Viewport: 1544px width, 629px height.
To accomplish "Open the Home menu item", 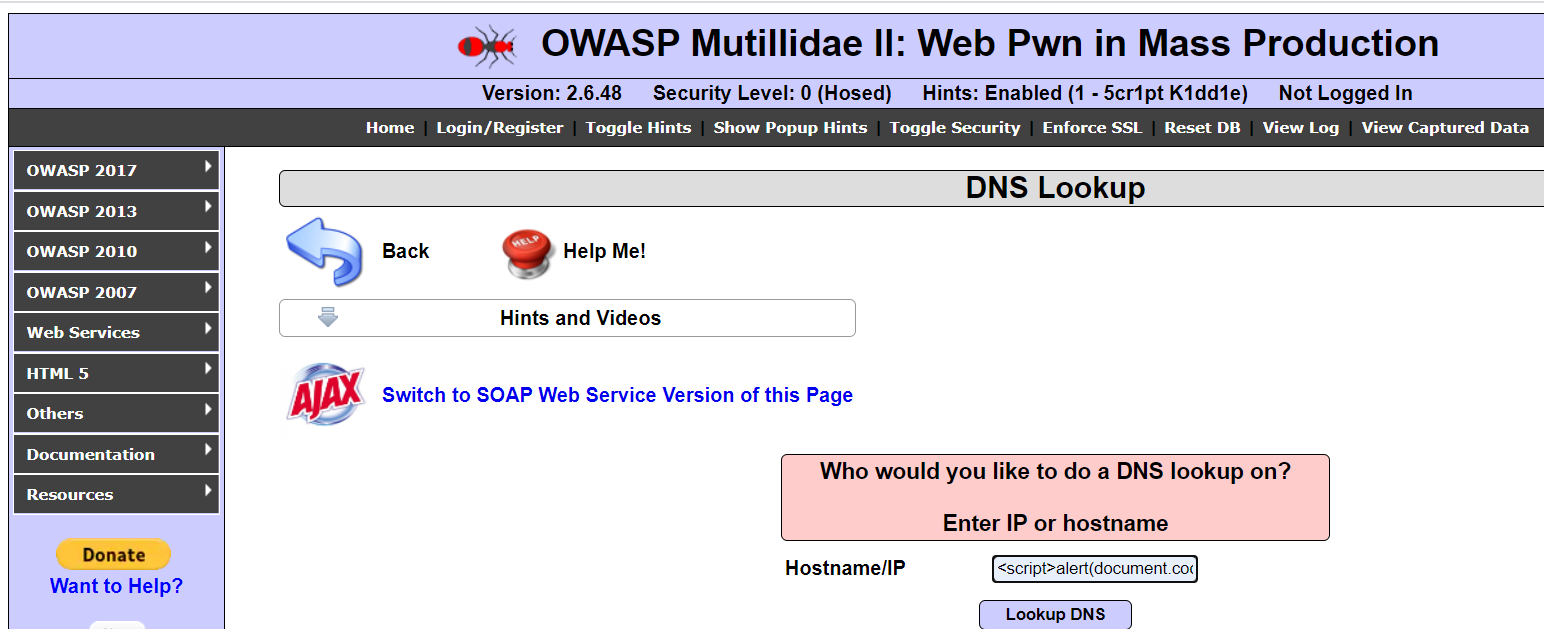I will click(389, 127).
